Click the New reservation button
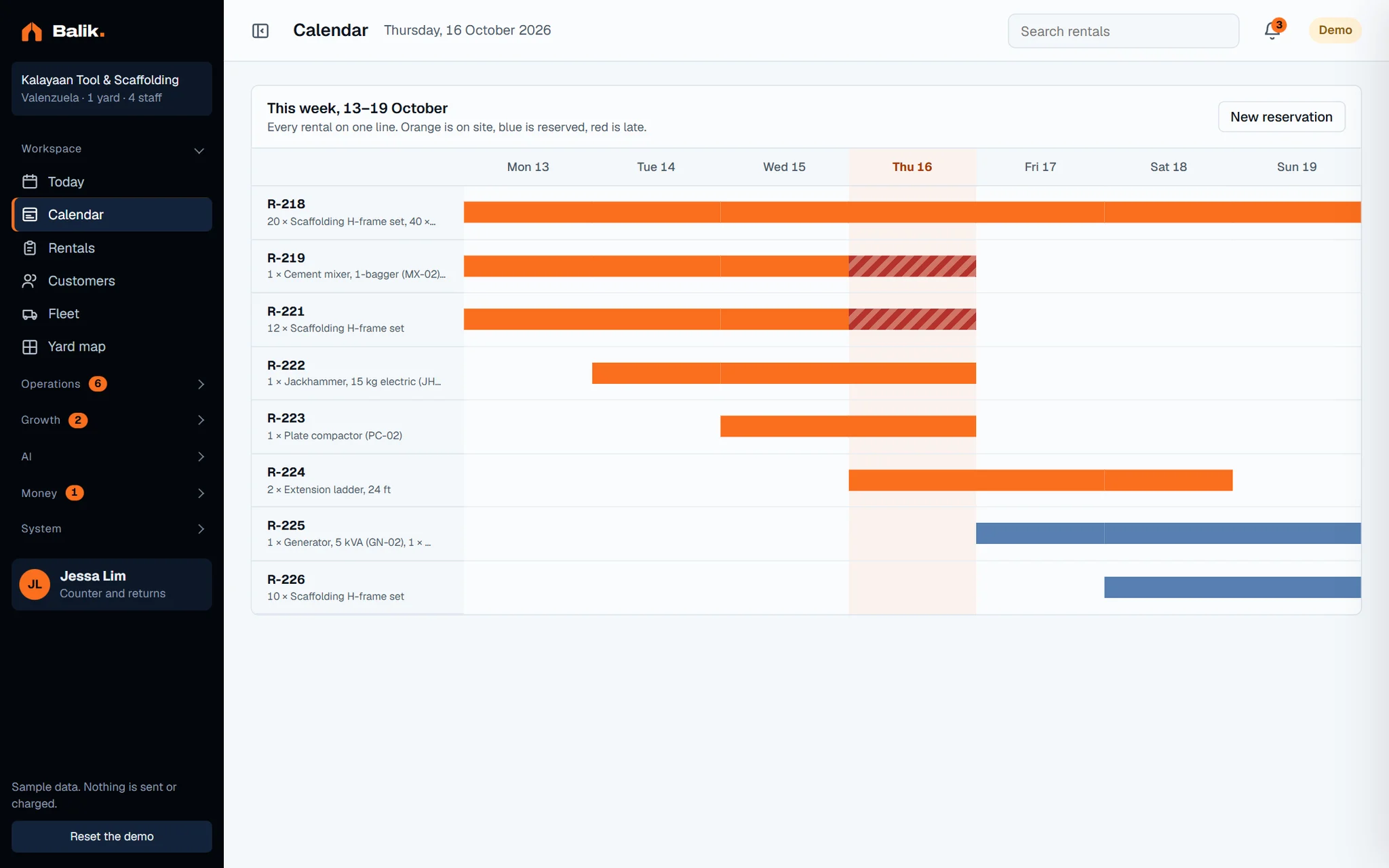This screenshot has height=868, width=1389. click(1281, 117)
